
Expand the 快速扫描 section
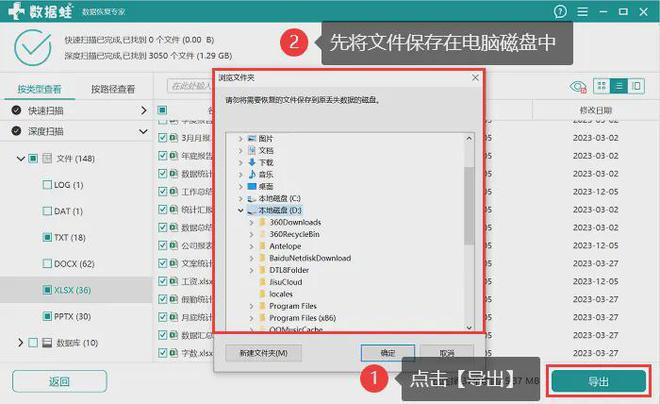tap(144, 109)
